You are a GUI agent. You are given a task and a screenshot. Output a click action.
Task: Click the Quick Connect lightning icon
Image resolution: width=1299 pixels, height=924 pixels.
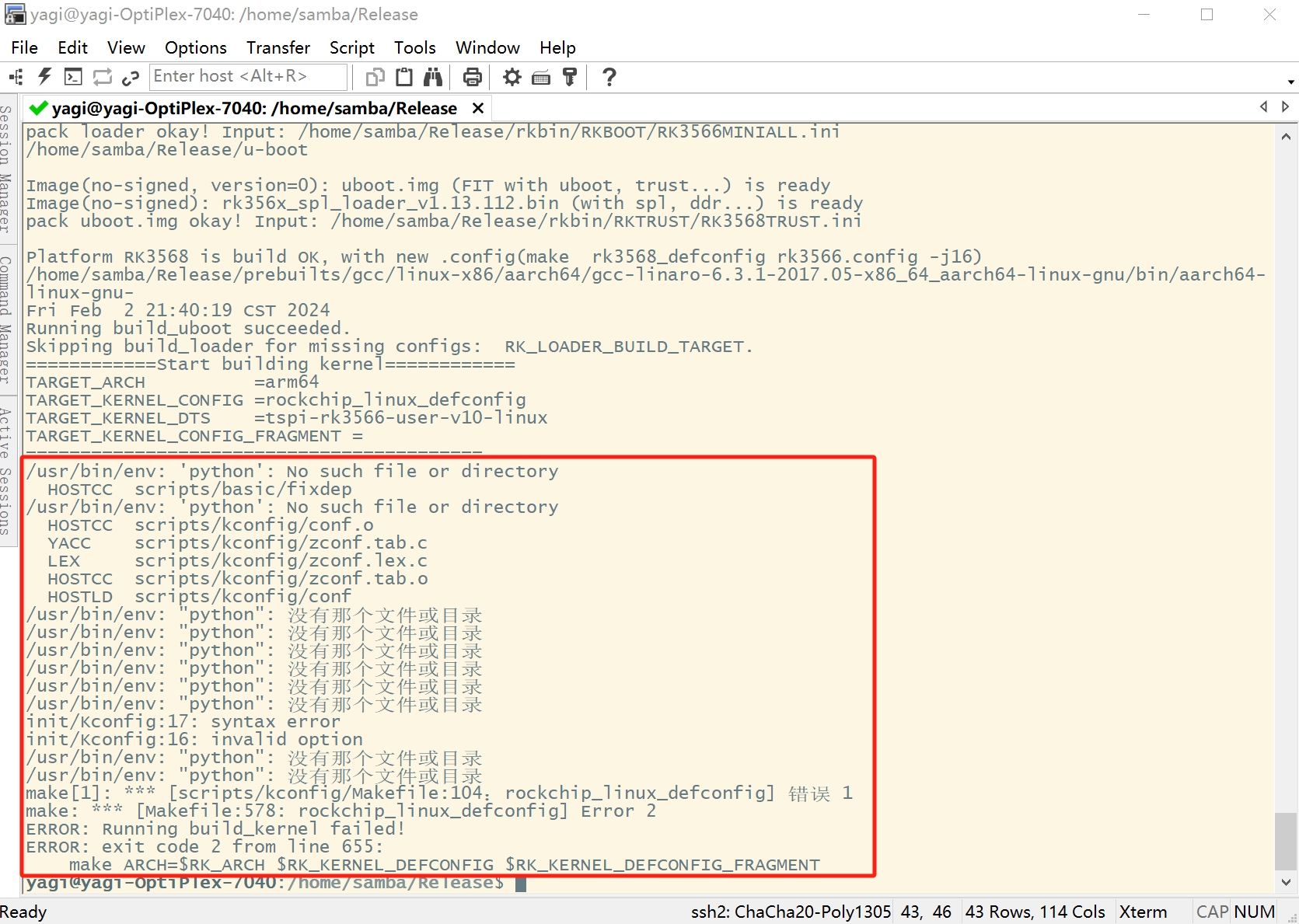(44, 77)
